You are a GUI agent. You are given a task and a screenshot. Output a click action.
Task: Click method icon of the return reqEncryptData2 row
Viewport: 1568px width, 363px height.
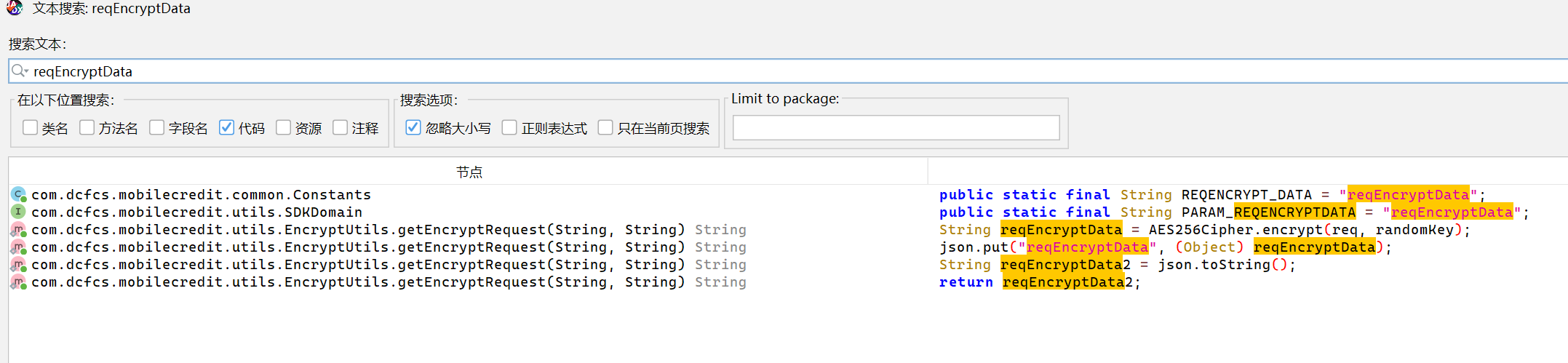(18, 282)
